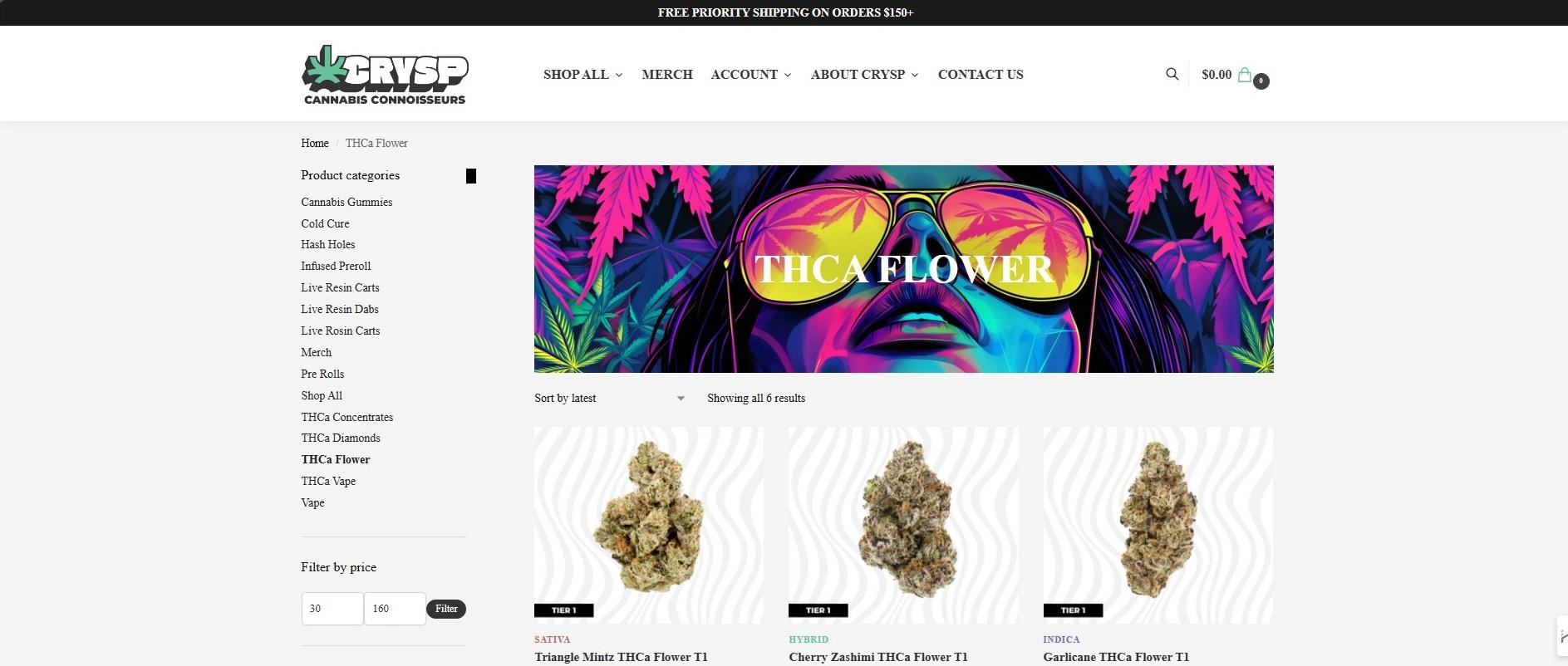Click the minimum price field showing 30
The width and height of the screenshot is (1568, 666).
(x=332, y=609)
